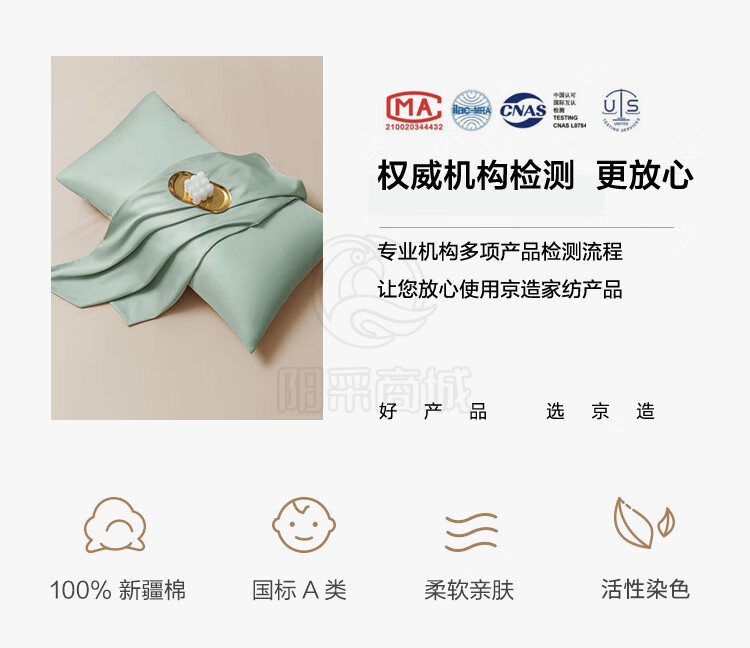Click the ilac-MRA round badge
Screen dimensions: 750x648
[x=472, y=110]
